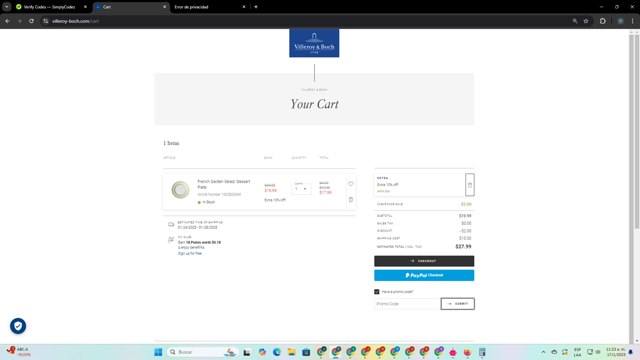
Task: Open Firefox from the taskbar
Action: (x=467, y=352)
